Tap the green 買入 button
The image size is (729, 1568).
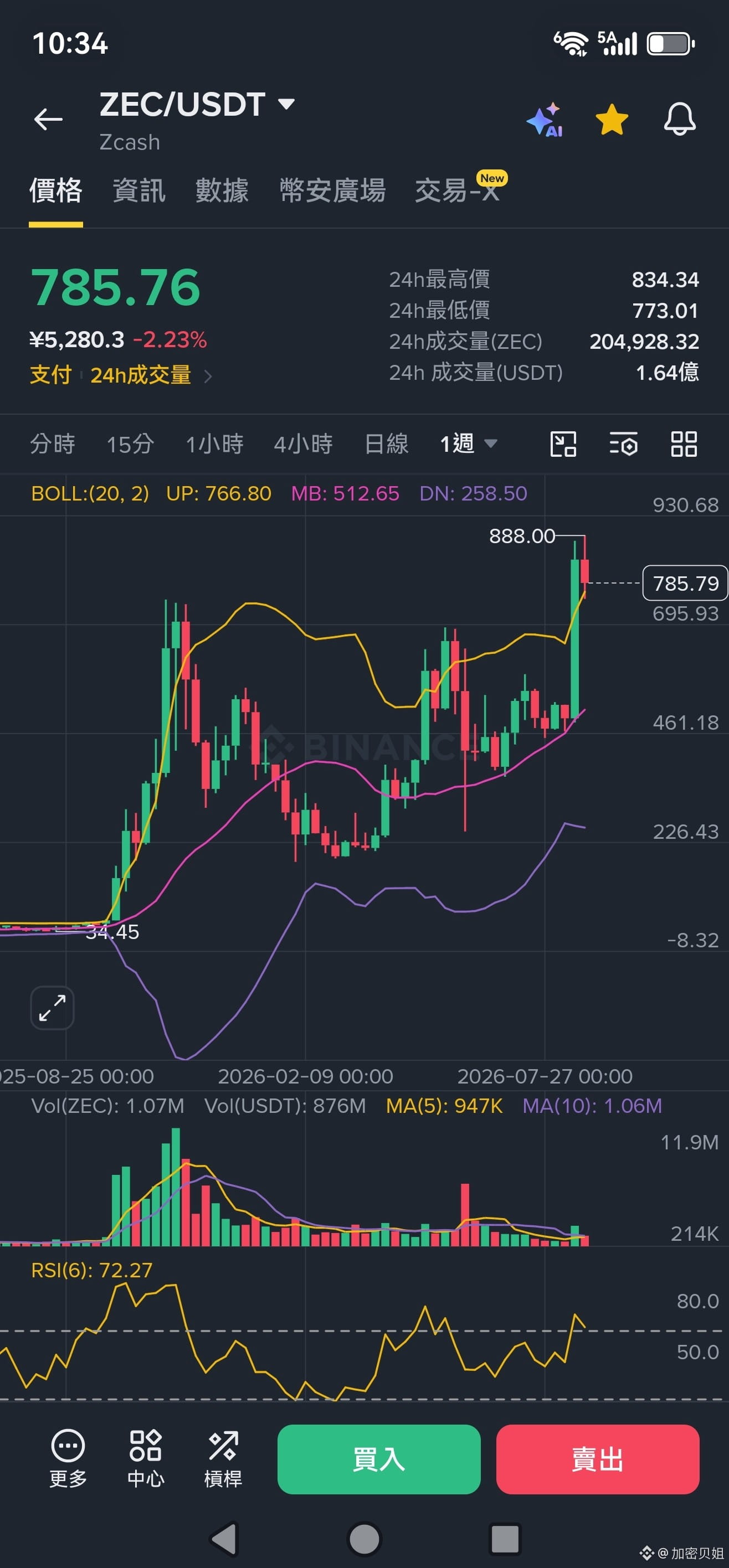[x=379, y=1459]
